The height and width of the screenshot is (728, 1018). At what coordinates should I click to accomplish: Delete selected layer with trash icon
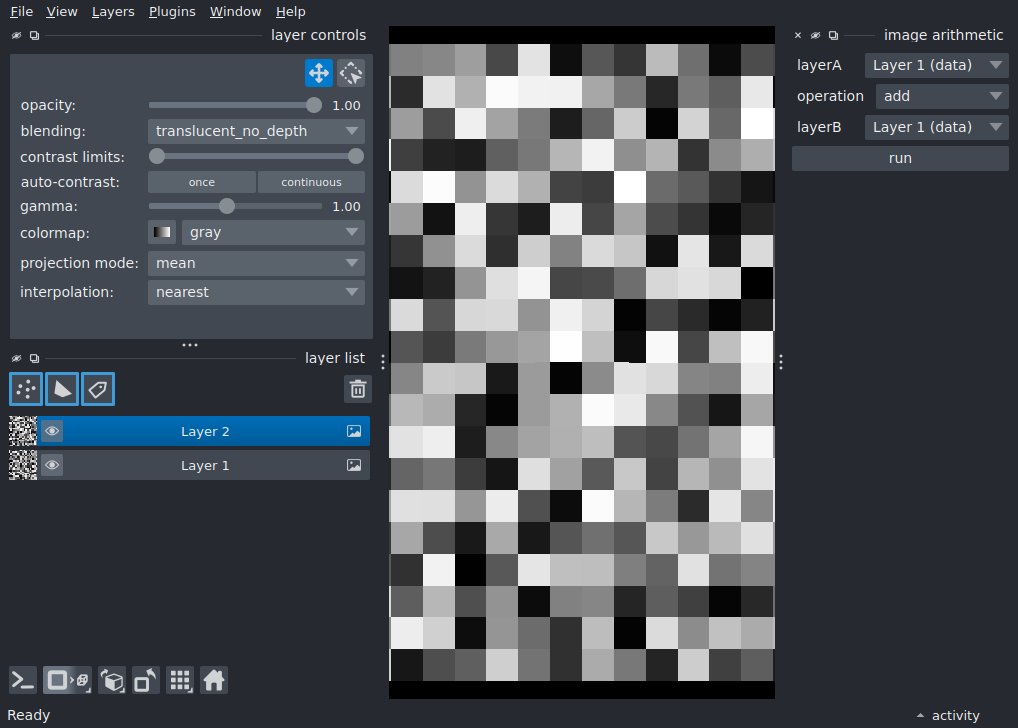358,389
